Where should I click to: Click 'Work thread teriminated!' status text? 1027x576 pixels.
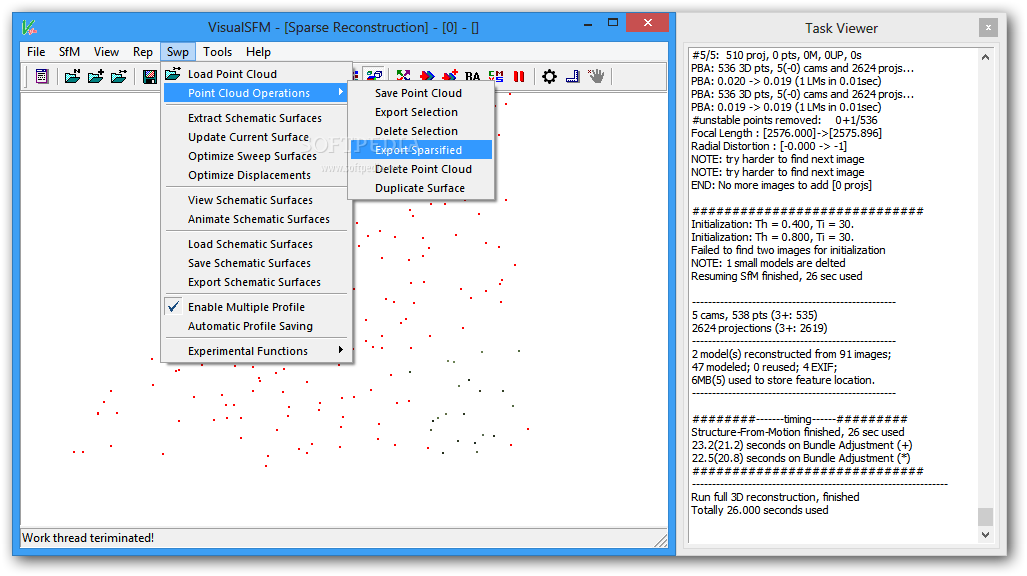88,538
